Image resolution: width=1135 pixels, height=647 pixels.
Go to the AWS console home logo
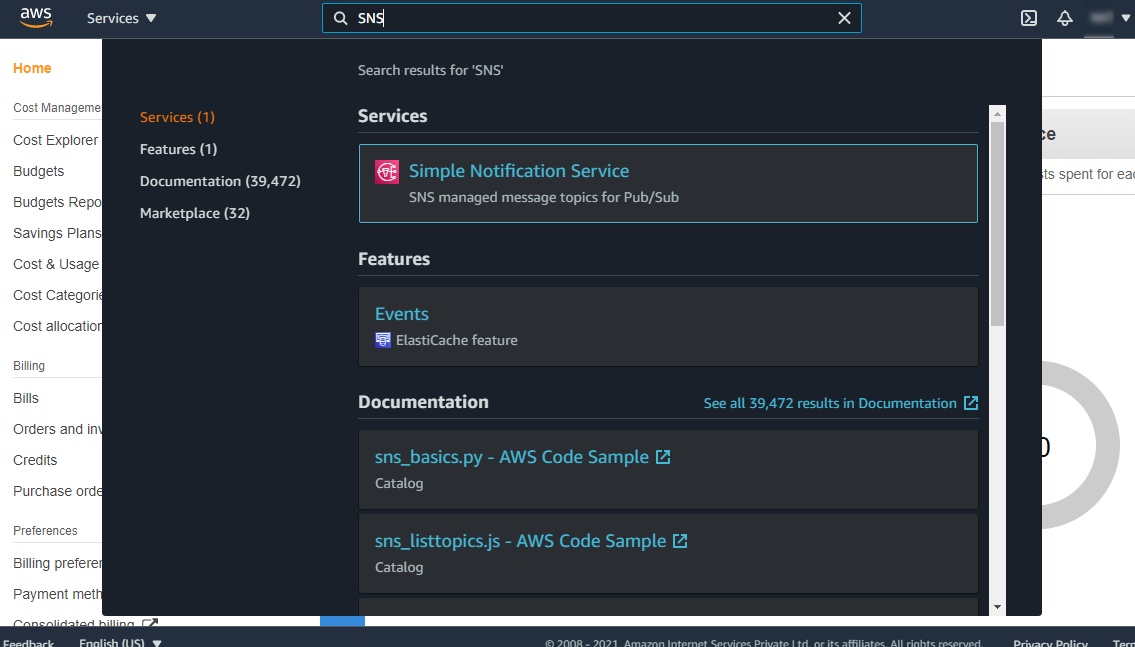tap(35, 17)
